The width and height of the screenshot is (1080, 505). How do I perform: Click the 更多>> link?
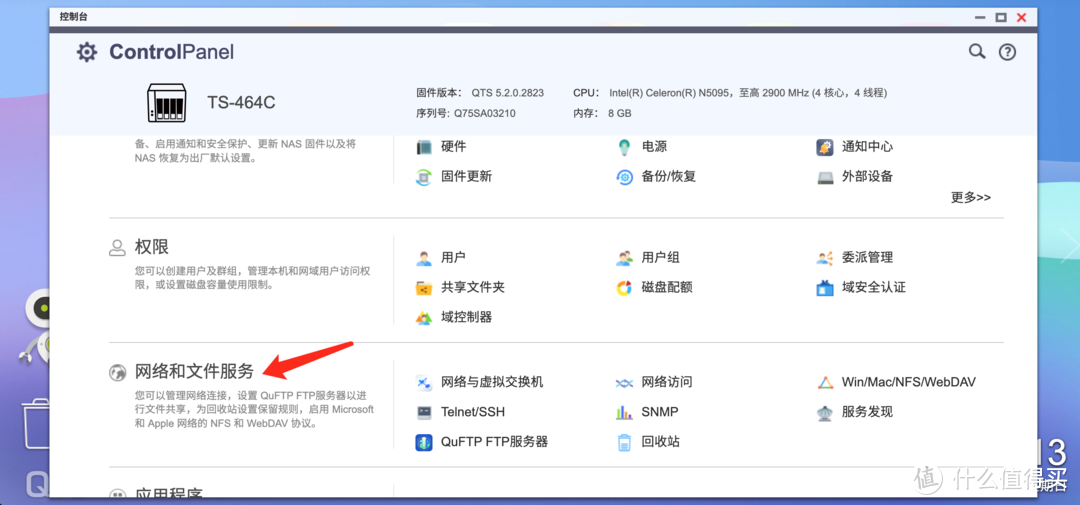click(x=970, y=198)
